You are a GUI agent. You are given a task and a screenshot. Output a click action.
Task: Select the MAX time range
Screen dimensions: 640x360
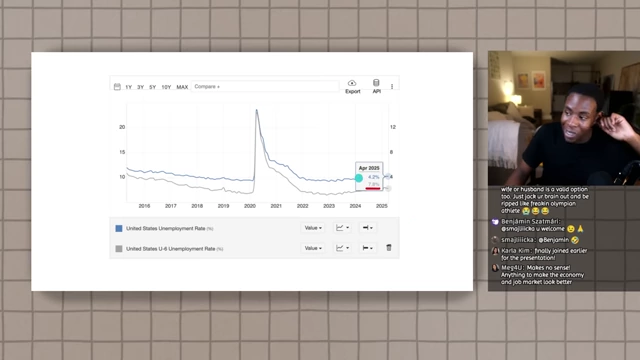point(182,87)
